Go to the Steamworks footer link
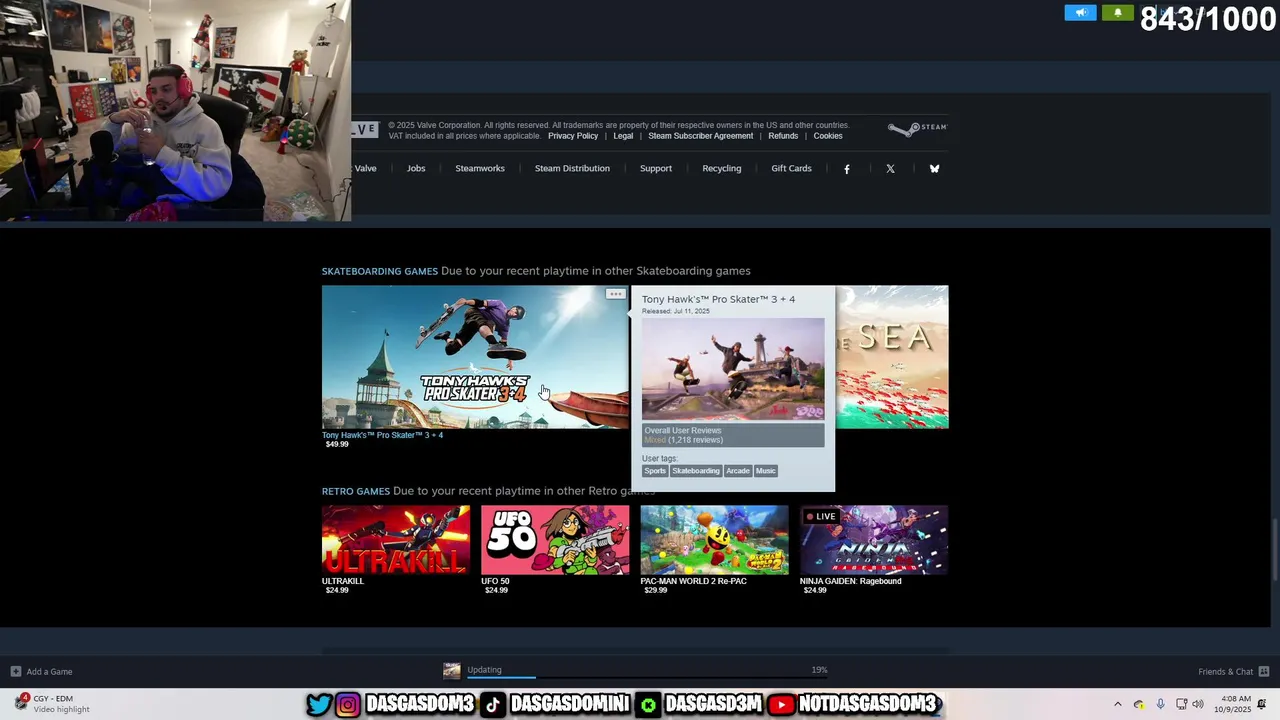The width and height of the screenshot is (1280, 720). tap(480, 168)
